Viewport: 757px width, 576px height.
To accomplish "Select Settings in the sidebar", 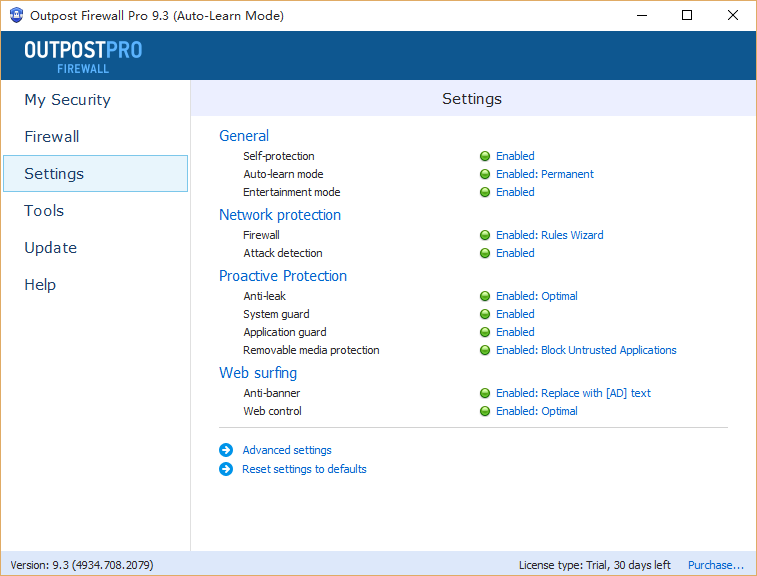I will (96, 173).
